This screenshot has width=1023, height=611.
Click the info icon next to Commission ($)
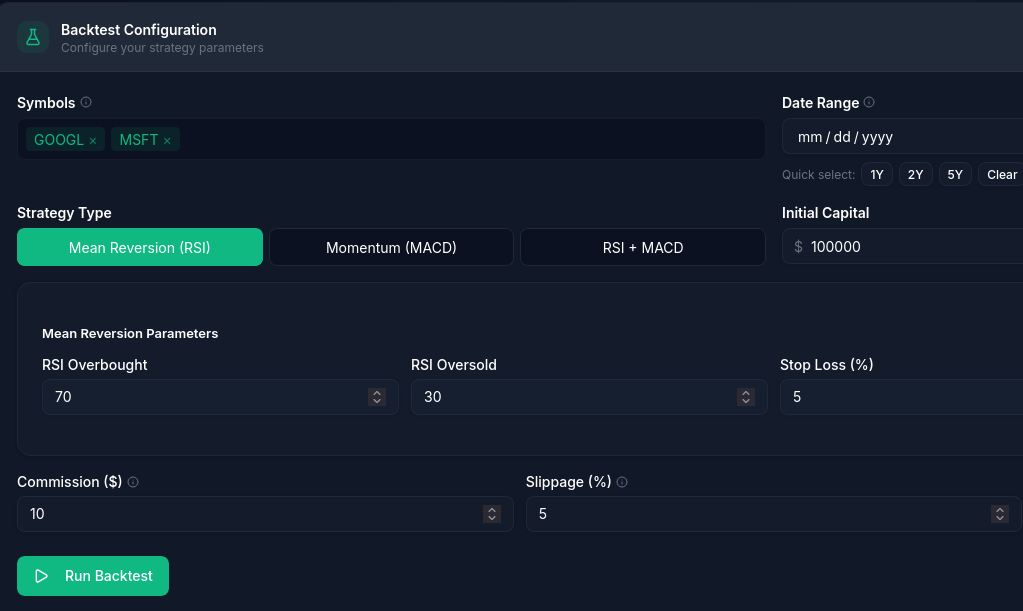click(132, 481)
